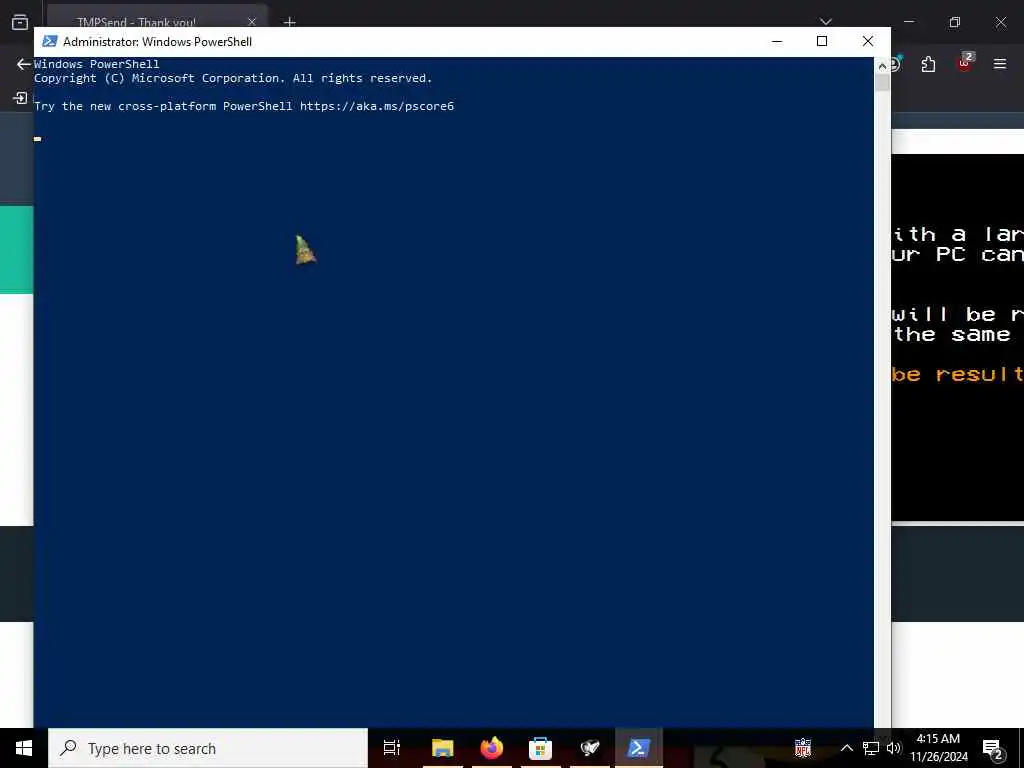1024x768 pixels.
Task: Show hidden system tray icons
Action: [846, 748]
